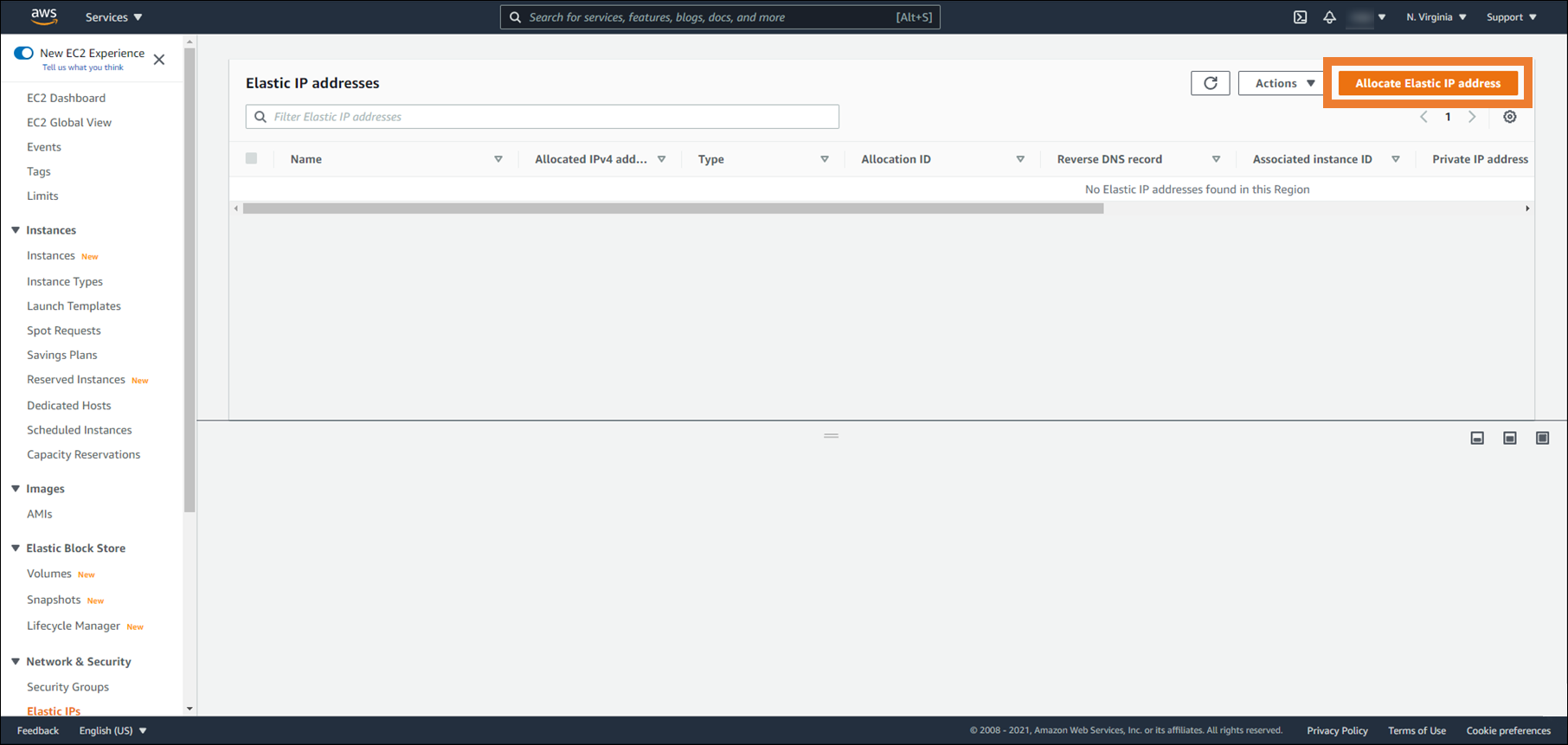Open Terms of Use footer link
Image resolution: width=1568 pixels, height=745 pixels.
tap(1417, 731)
